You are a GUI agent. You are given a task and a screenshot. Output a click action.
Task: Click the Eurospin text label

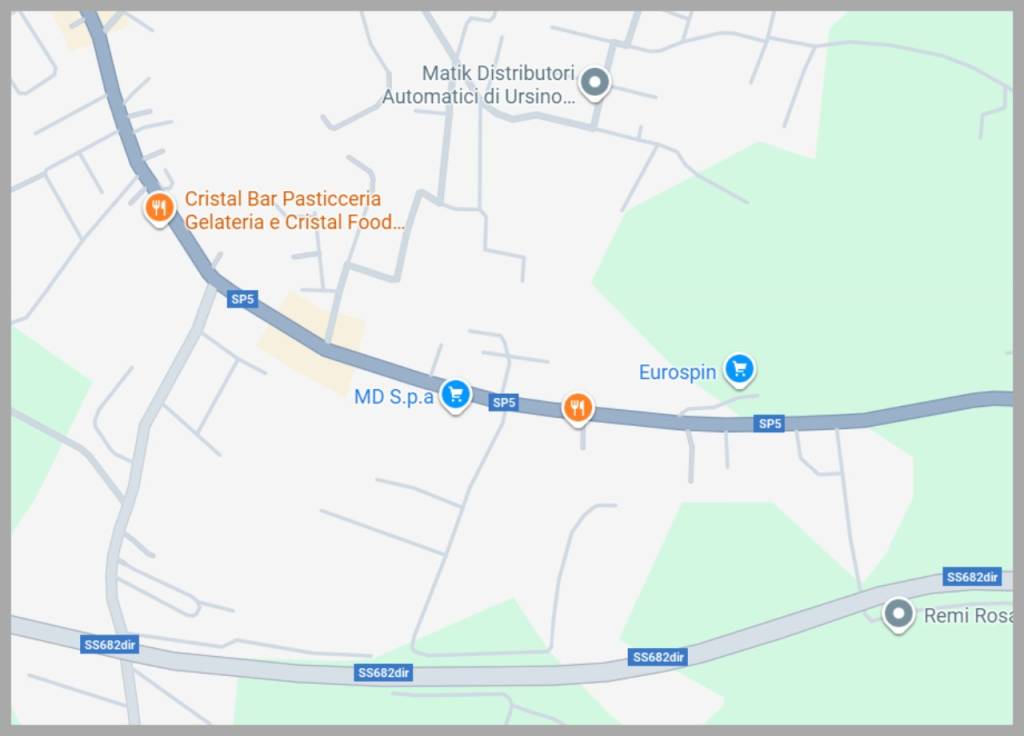point(677,372)
